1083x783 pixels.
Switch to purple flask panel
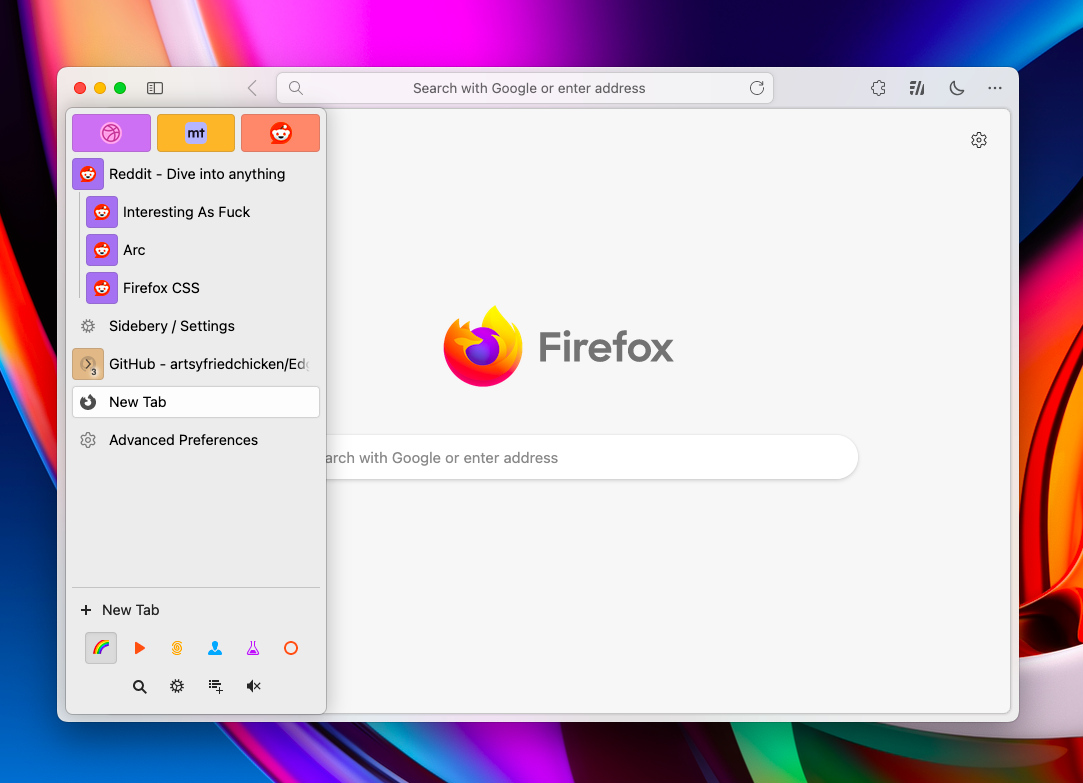click(253, 648)
